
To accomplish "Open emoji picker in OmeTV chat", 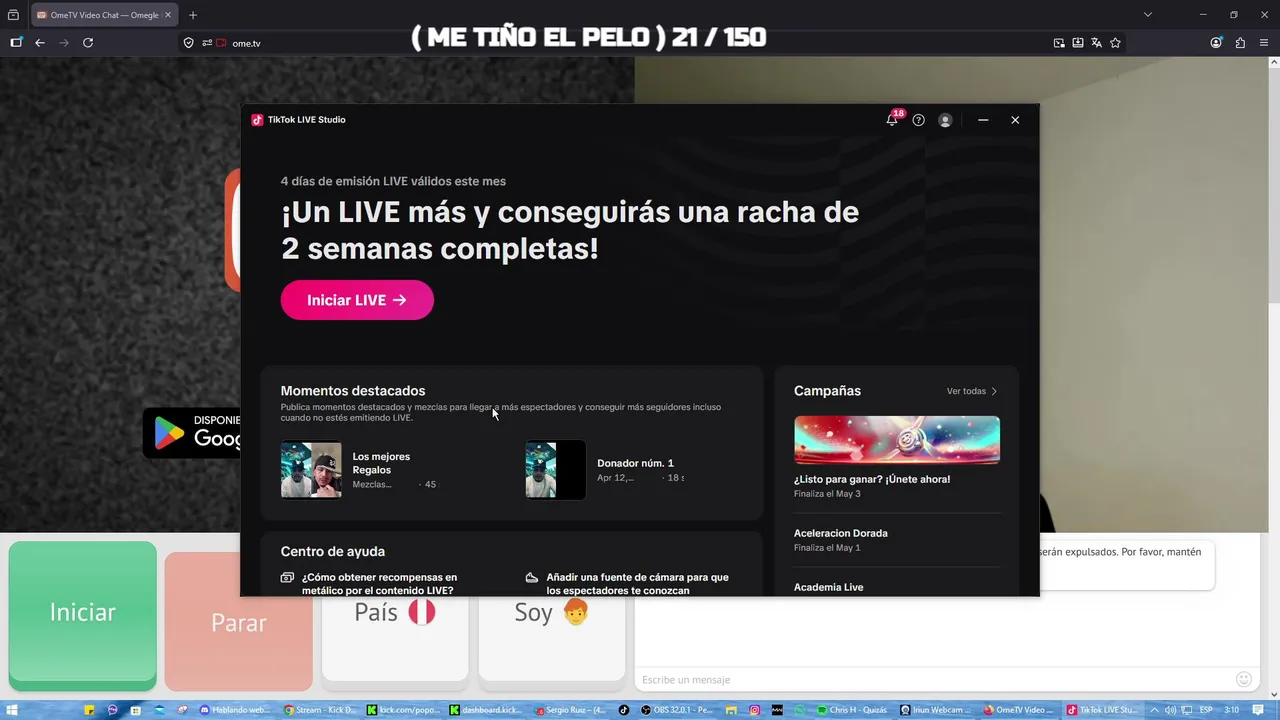I will 1244,679.
